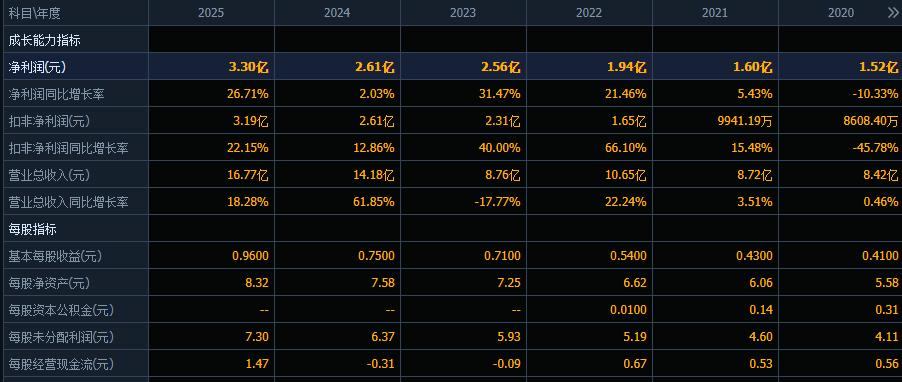This screenshot has height=382, width=902.
Task: Click the 3.30亿 net profit value
Action: pos(249,67)
